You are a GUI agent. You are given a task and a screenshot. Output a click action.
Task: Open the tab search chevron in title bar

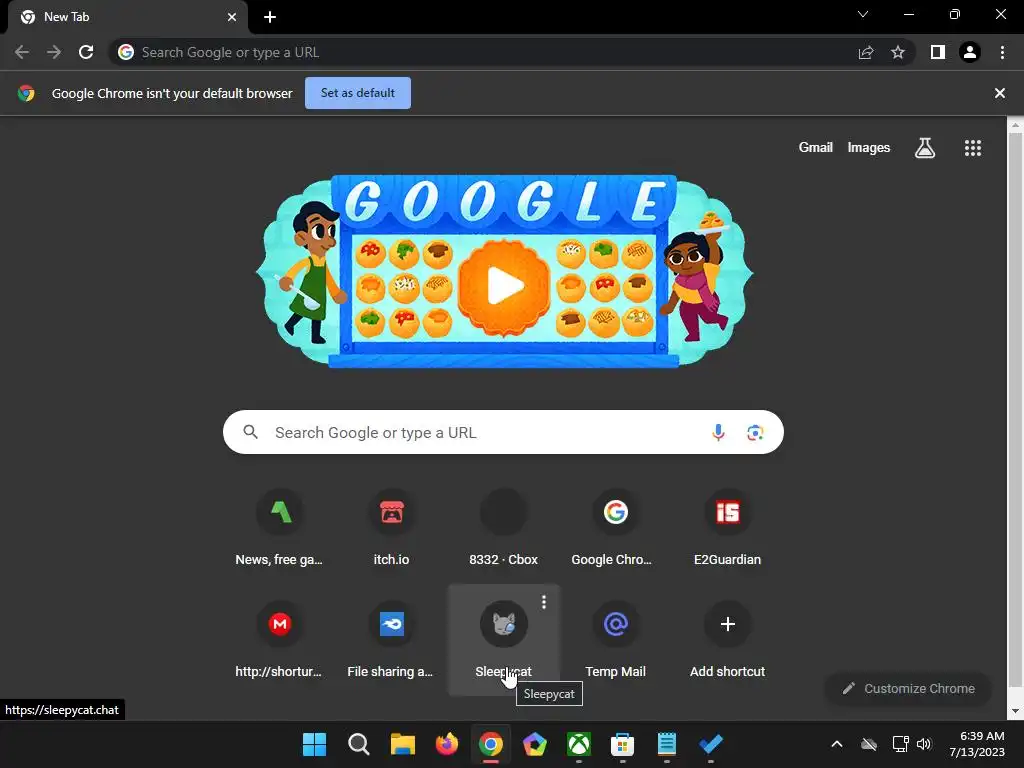(863, 14)
